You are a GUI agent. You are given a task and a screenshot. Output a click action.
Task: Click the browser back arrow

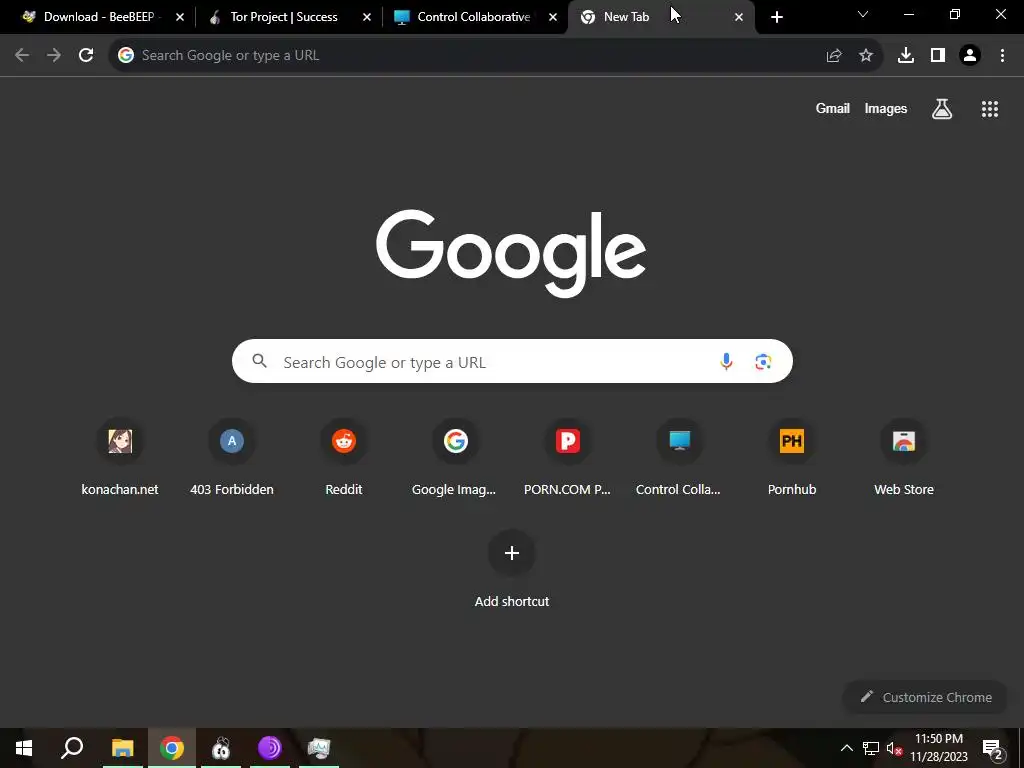pos(22,56)
